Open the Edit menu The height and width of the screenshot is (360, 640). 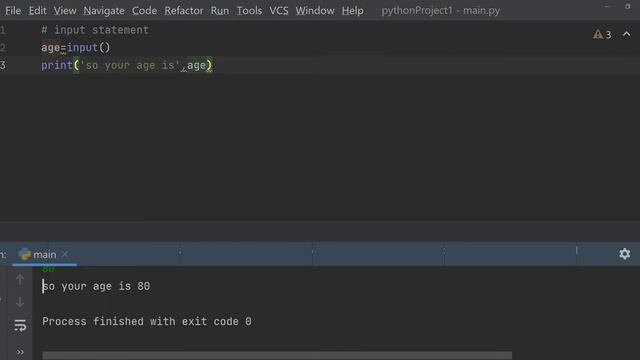(37, 11)
